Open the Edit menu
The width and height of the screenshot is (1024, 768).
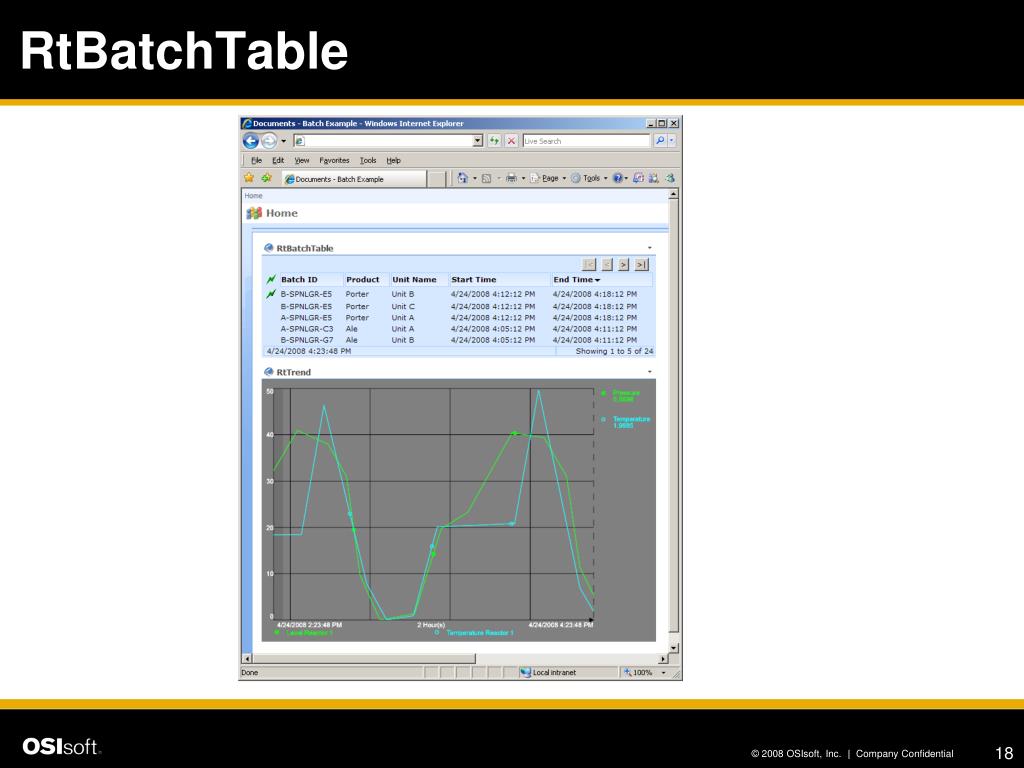[278, 160]
